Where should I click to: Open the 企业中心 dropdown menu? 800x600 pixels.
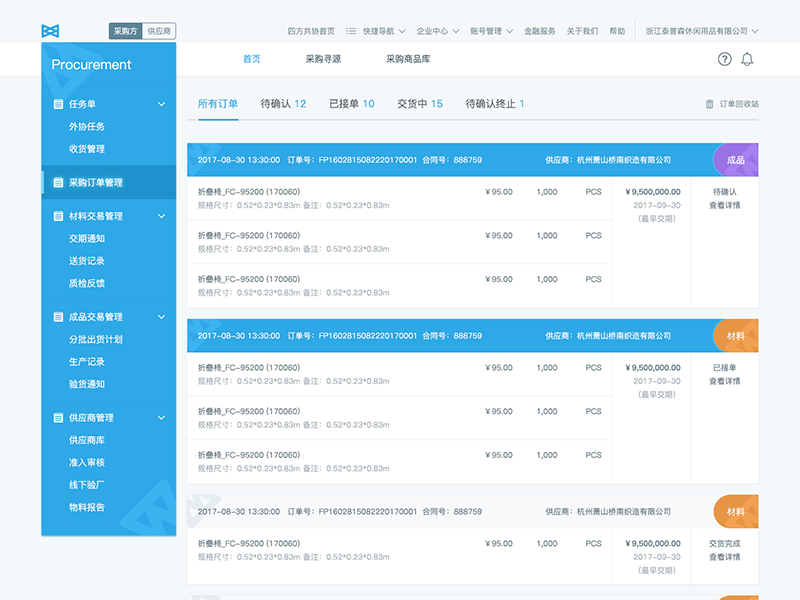click(x=437, y=31)
